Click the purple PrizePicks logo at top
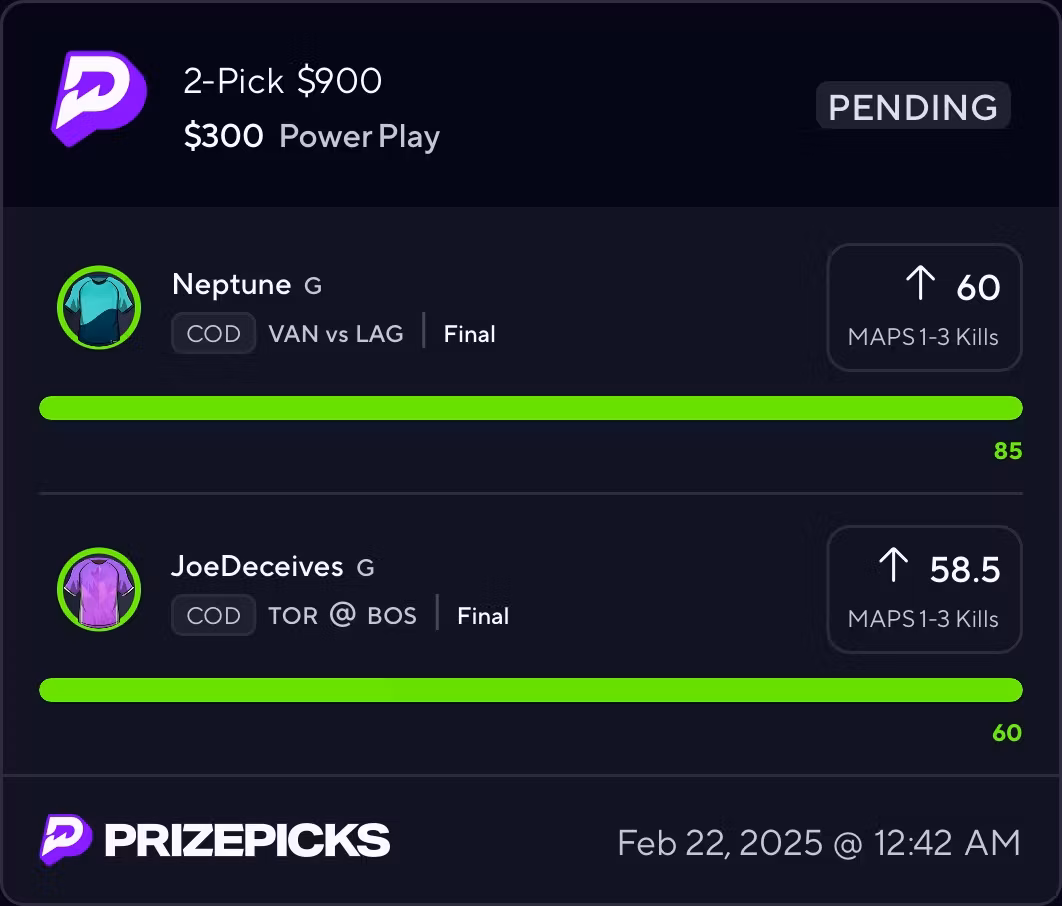Screen dimensions: 1062x906 99,99
